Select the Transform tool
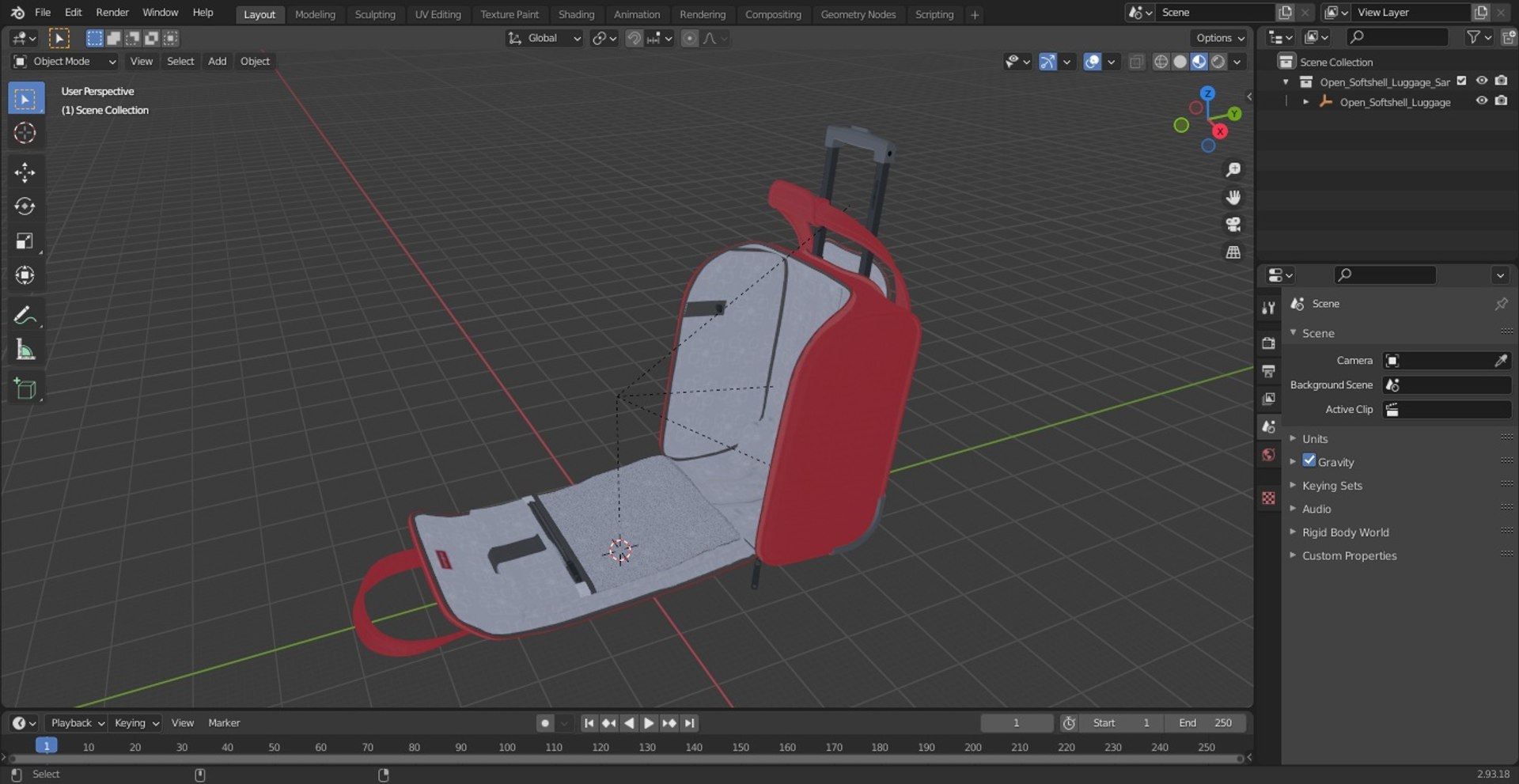Viewport: 1519px width, 784px height. point(25,275)
